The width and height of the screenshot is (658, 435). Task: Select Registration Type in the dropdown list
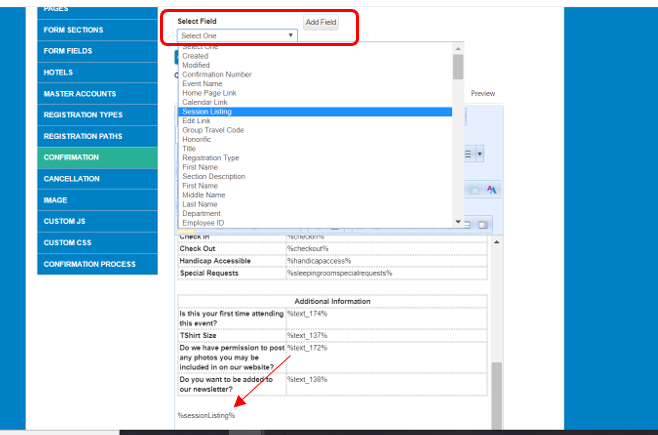(x=210, y=157)
